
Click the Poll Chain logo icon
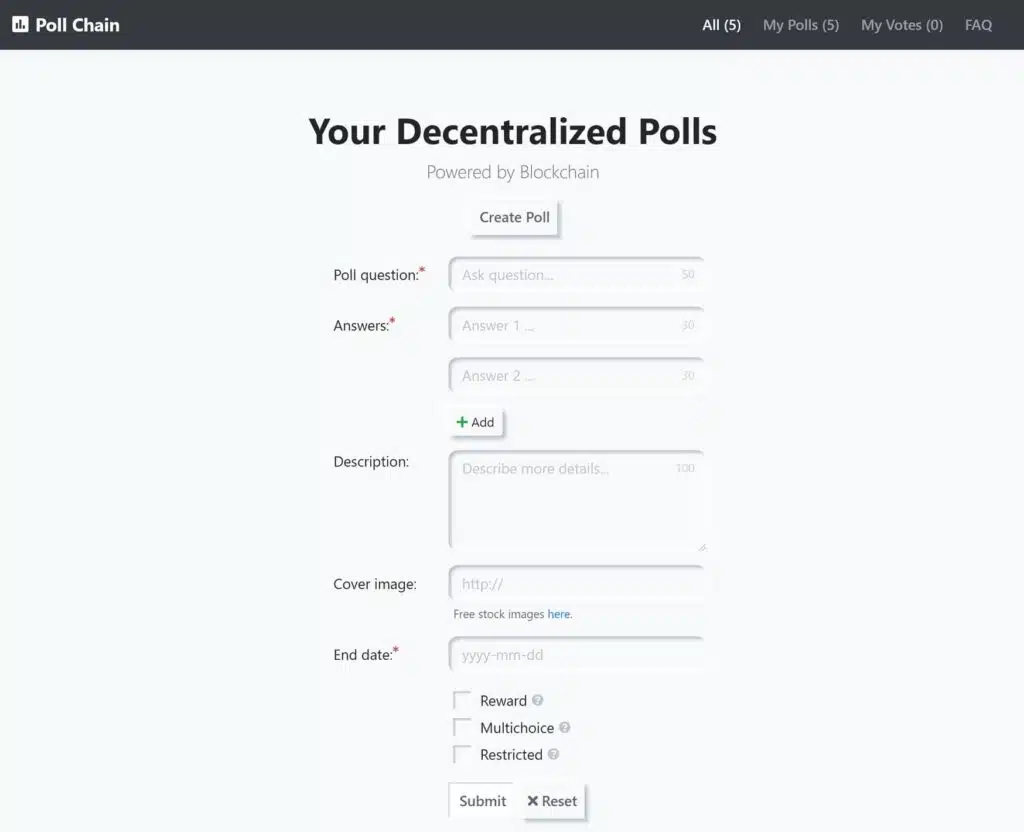[x=20, y=25]
